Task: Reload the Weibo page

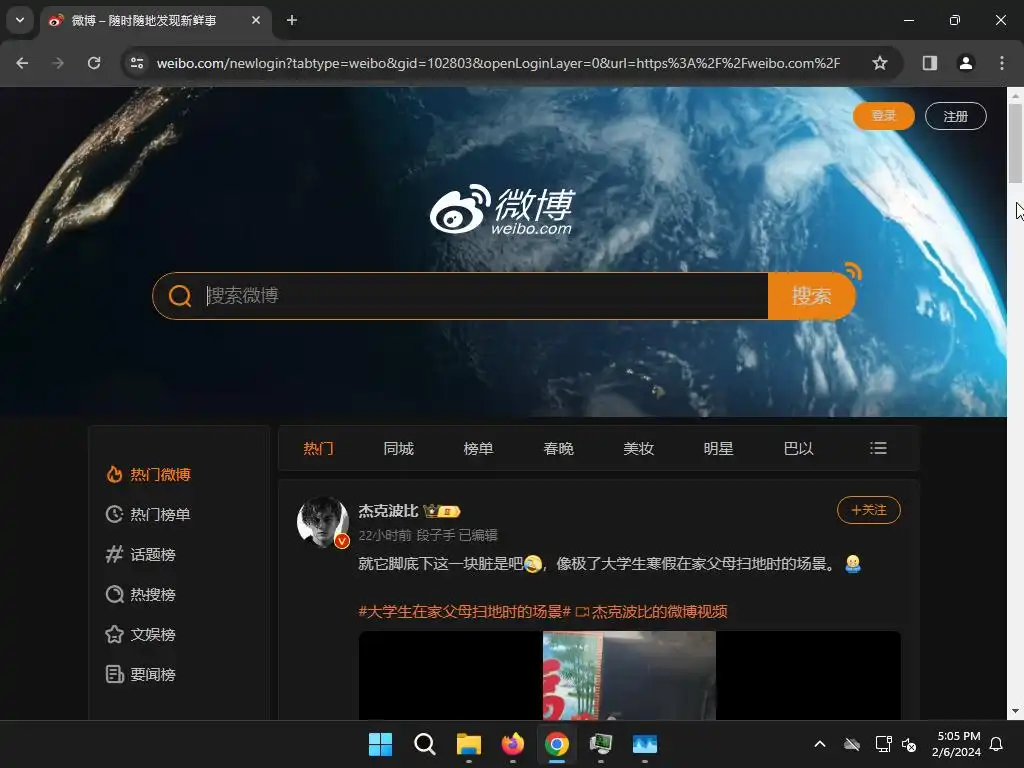Action: coord(94,63)
